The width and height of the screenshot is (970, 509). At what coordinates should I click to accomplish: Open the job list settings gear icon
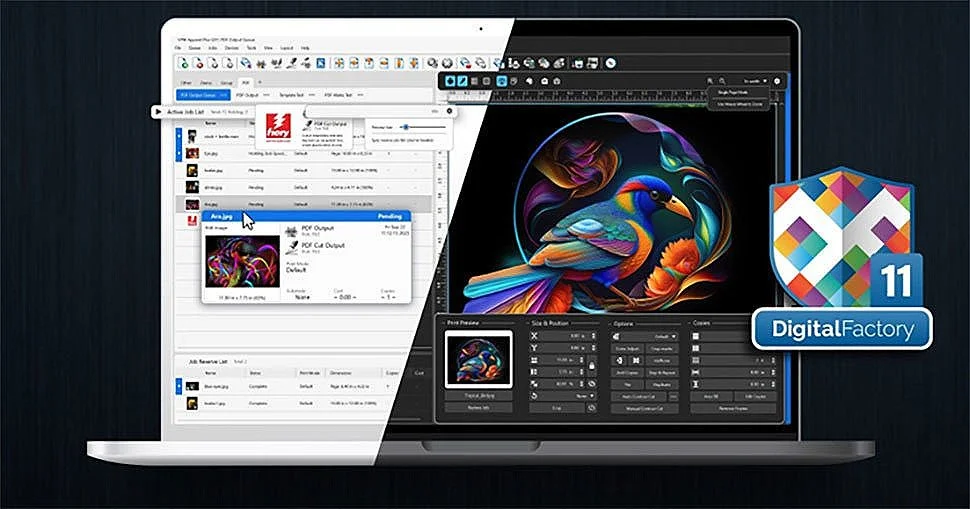click(x=450, y=111)
